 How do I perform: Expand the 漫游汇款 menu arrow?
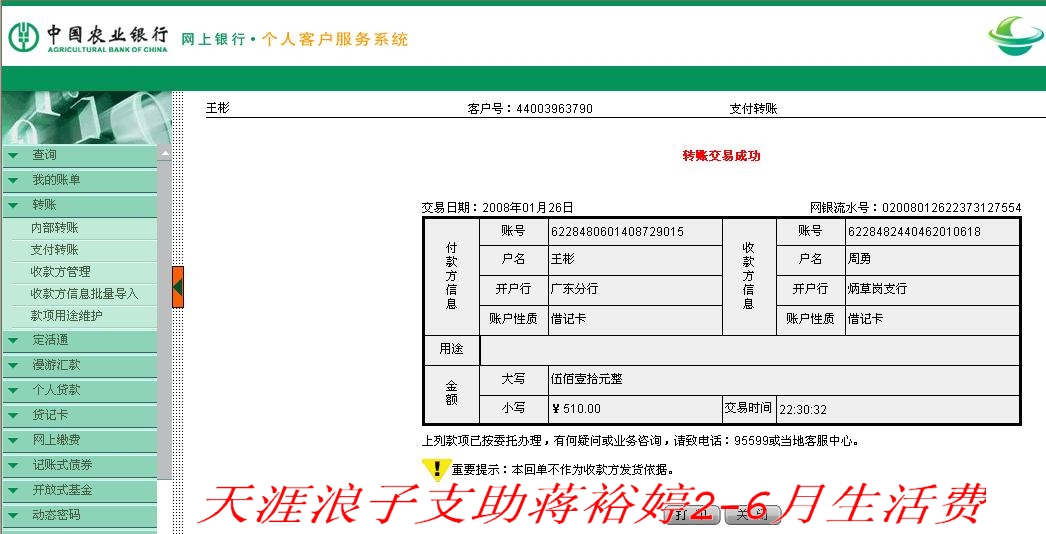pyautogui.click(x=13, y=365)
